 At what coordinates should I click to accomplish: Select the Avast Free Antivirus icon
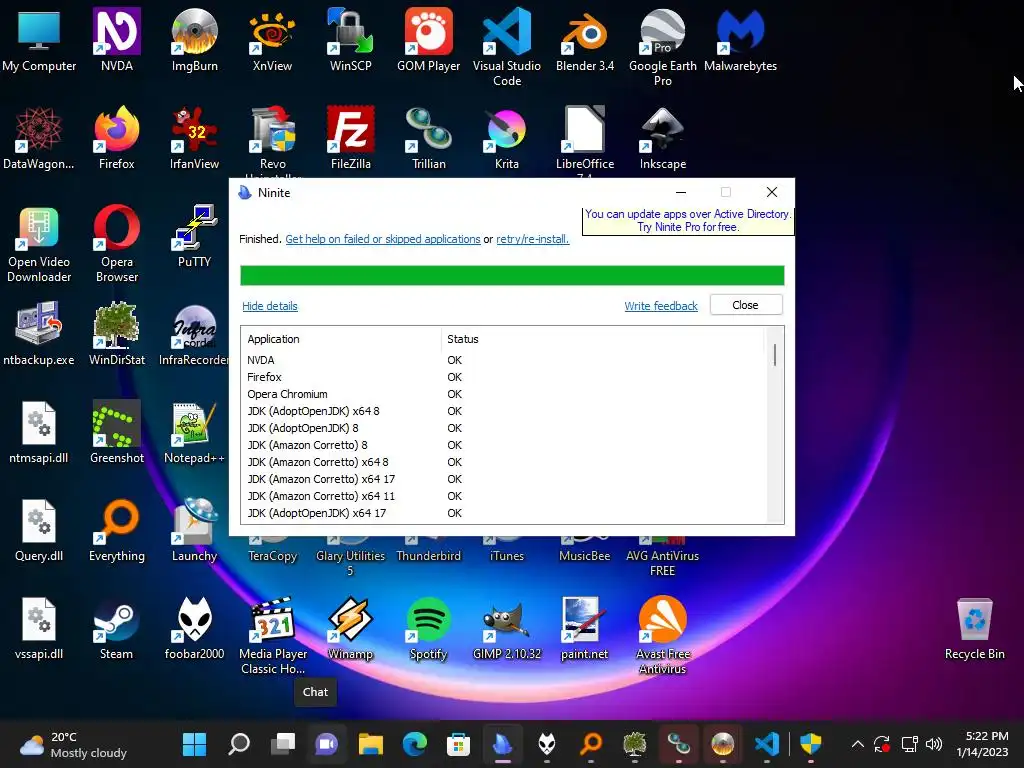point(663,635)
